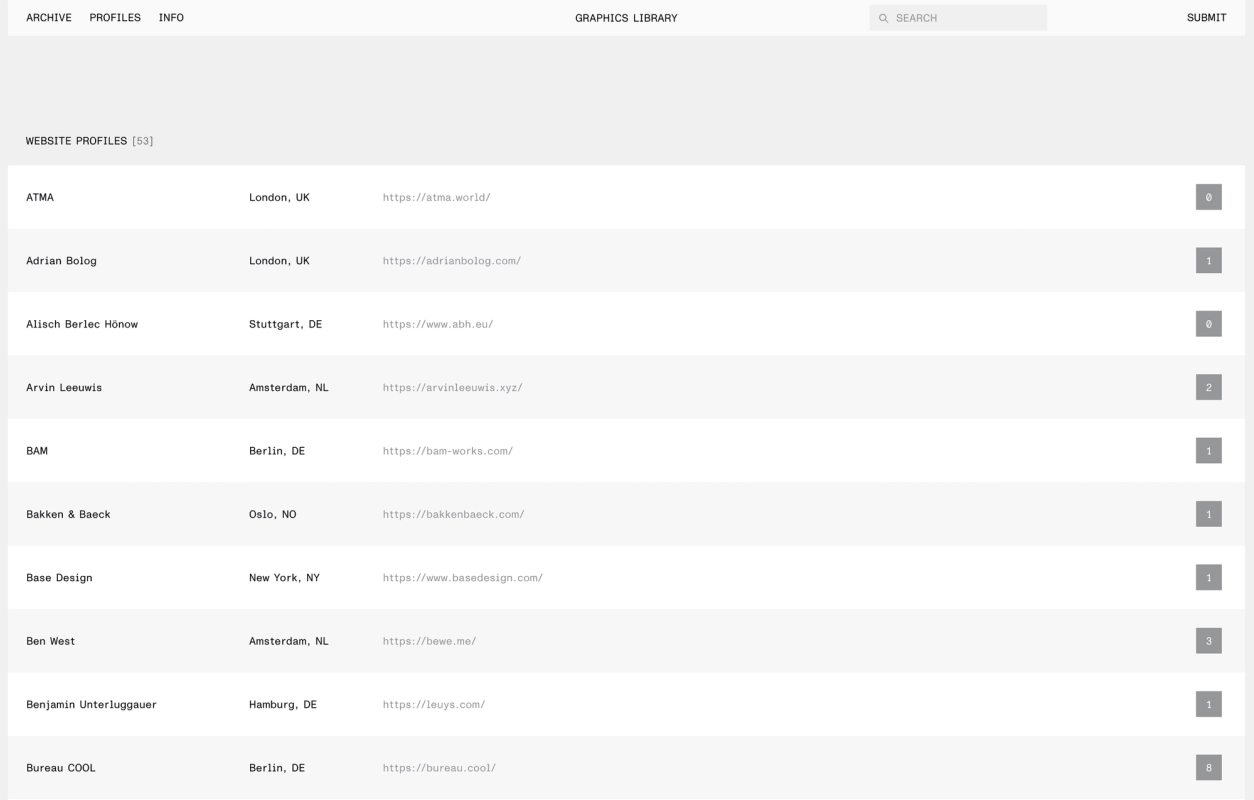The width and height of the screenshot is (1254, 800).
Task: Focus the SEARCH input field
Action: 958,18
